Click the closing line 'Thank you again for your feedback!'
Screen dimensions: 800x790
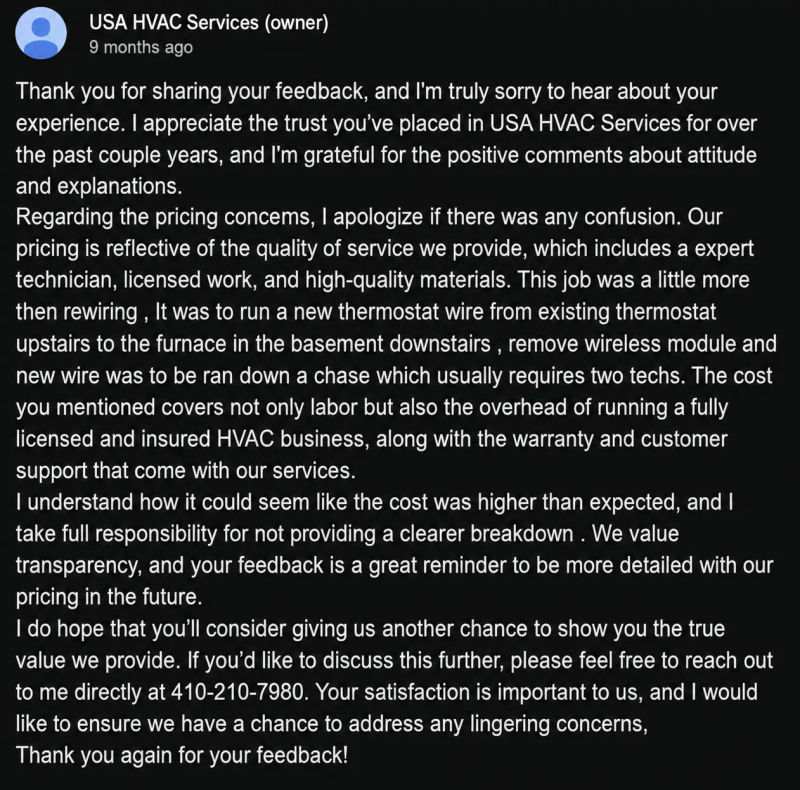(182, 755)
